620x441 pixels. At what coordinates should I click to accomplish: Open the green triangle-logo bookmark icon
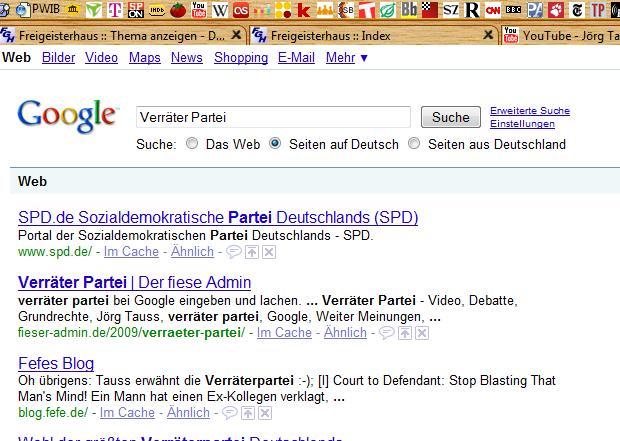pos(94,10)
